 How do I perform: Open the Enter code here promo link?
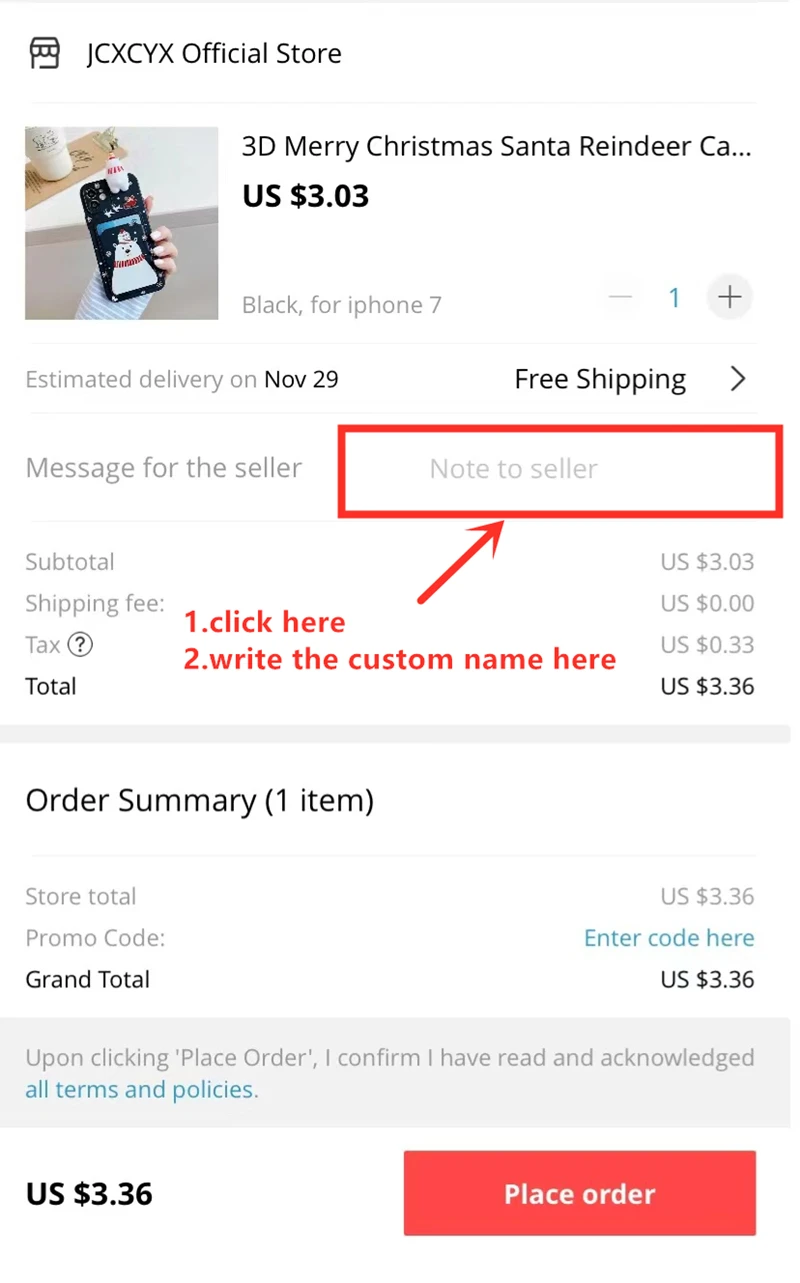tap(669, 938)
